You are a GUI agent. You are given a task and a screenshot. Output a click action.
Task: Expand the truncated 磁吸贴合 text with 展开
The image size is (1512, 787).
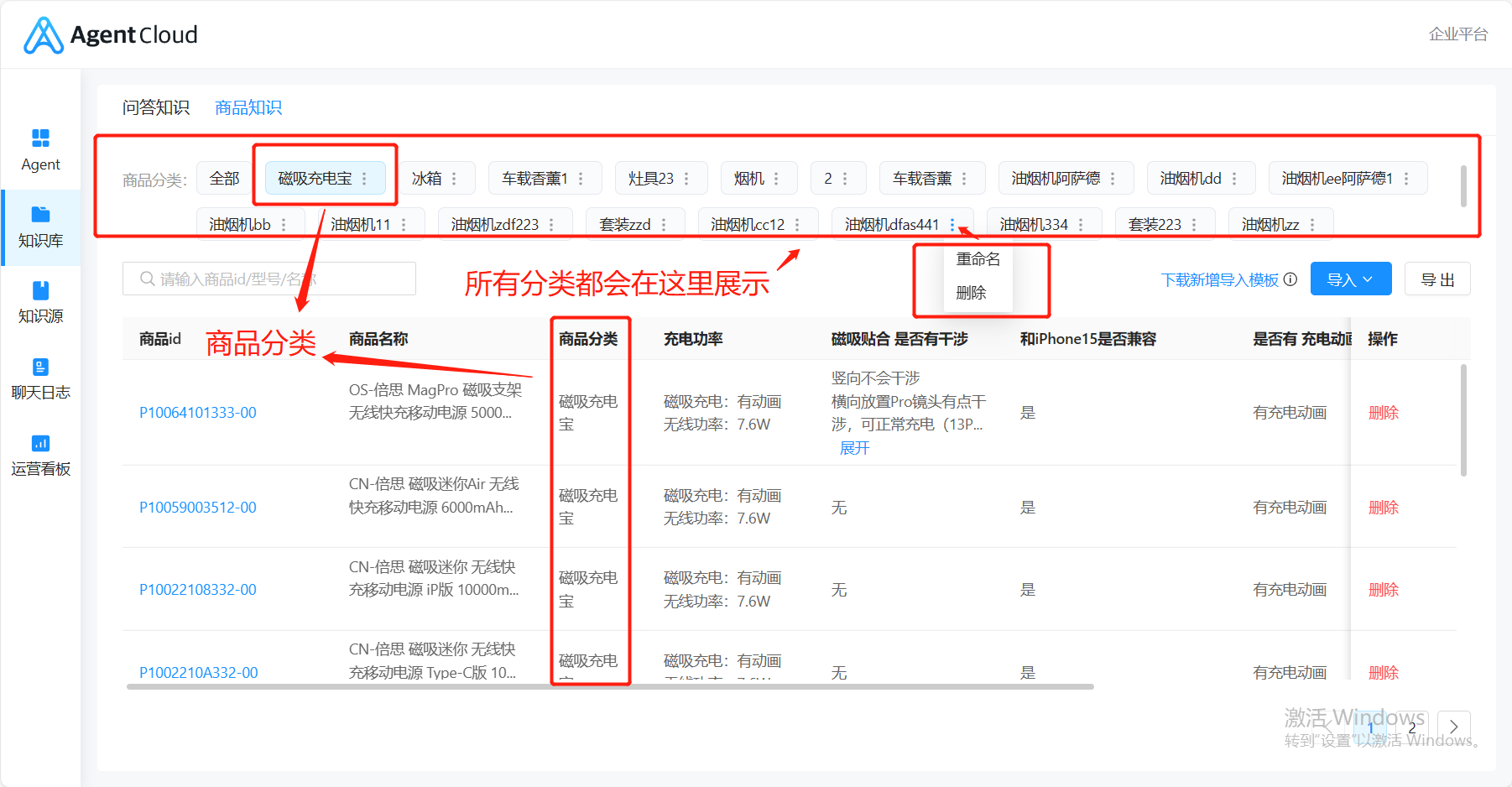[854, 448]
